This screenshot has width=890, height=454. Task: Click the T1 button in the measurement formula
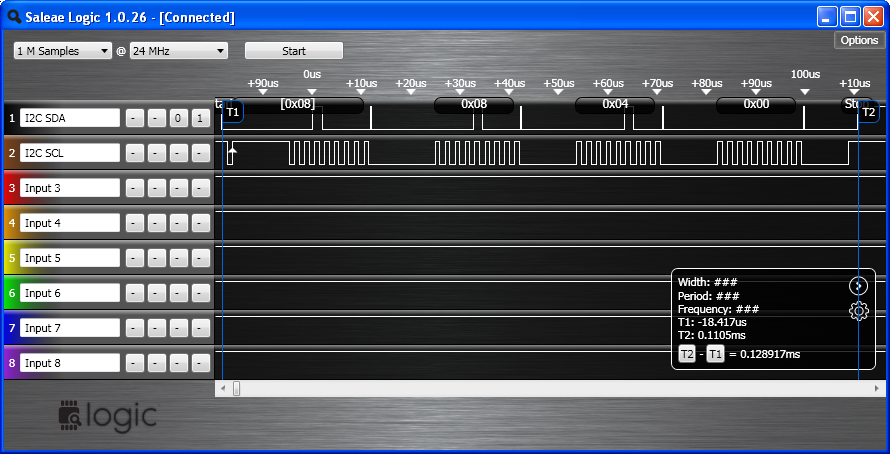click(715, 354)
